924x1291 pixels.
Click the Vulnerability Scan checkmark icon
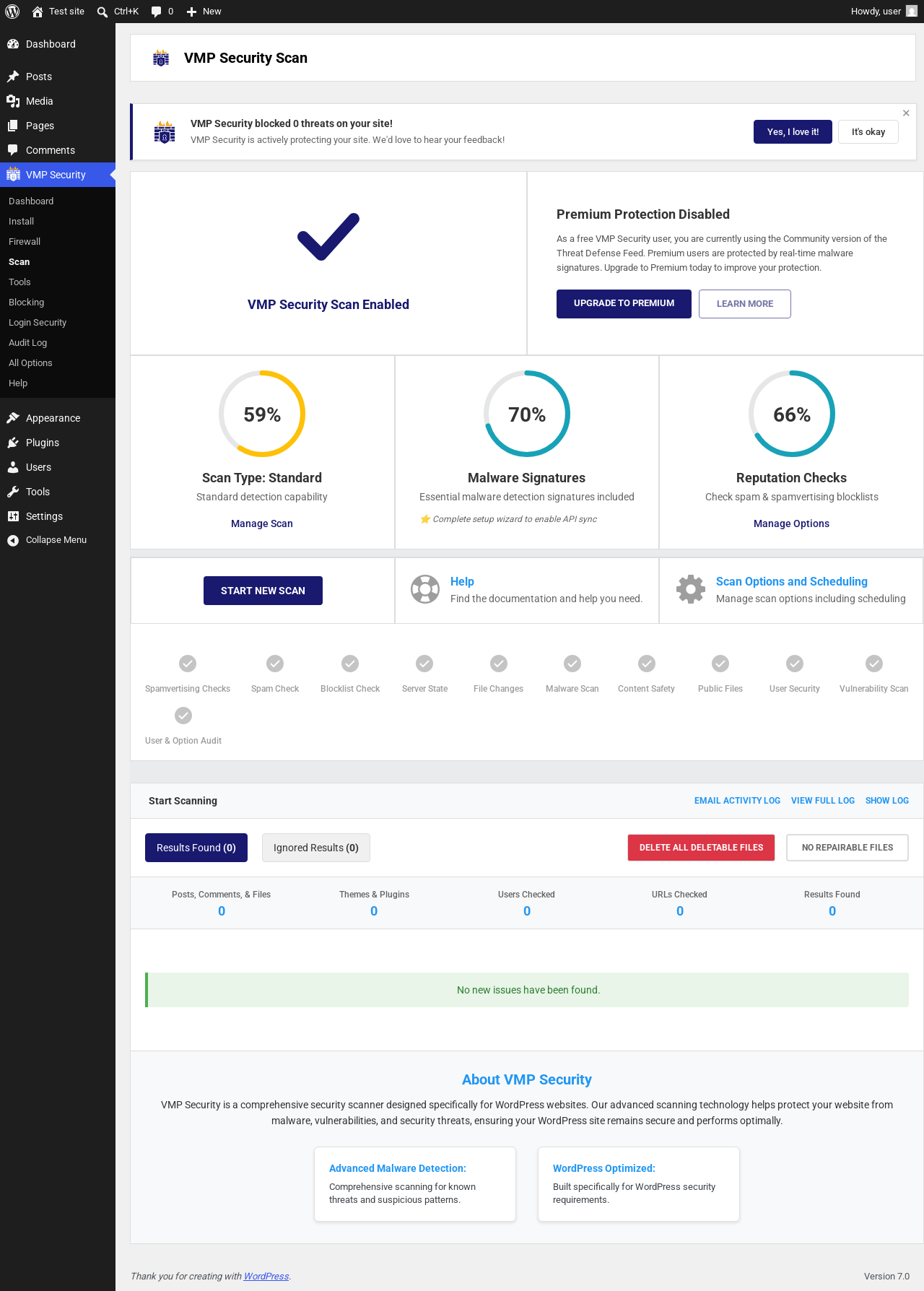click(x=874, y=664)
